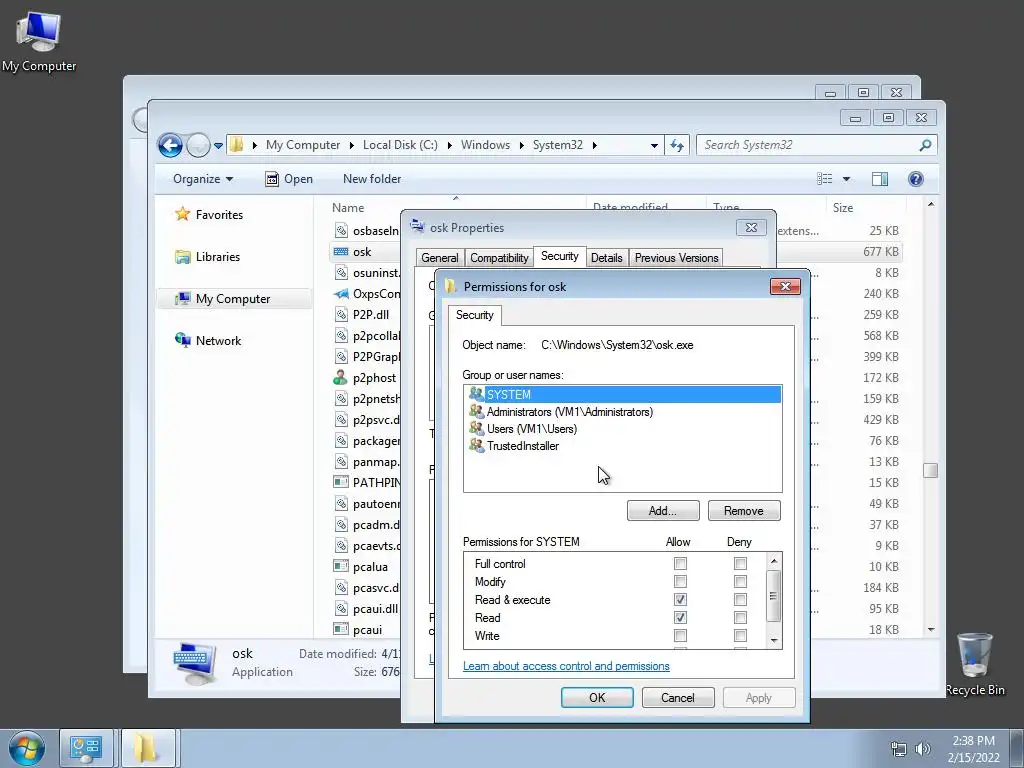1024x768 pixels.
Task: Toggle the preview pane icon
Action: click(x=880, y=179)
